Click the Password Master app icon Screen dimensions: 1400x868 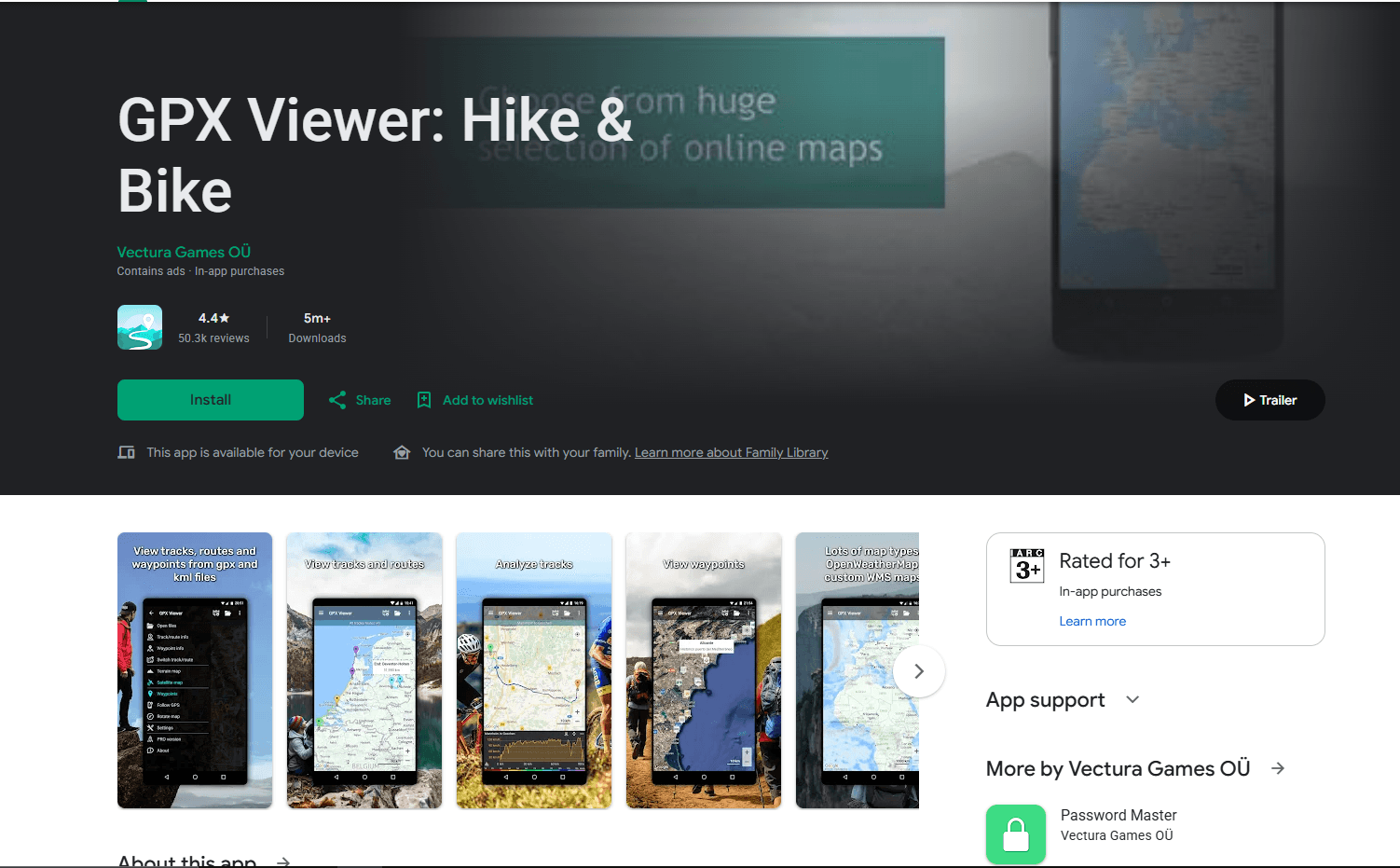(1016, 834)
